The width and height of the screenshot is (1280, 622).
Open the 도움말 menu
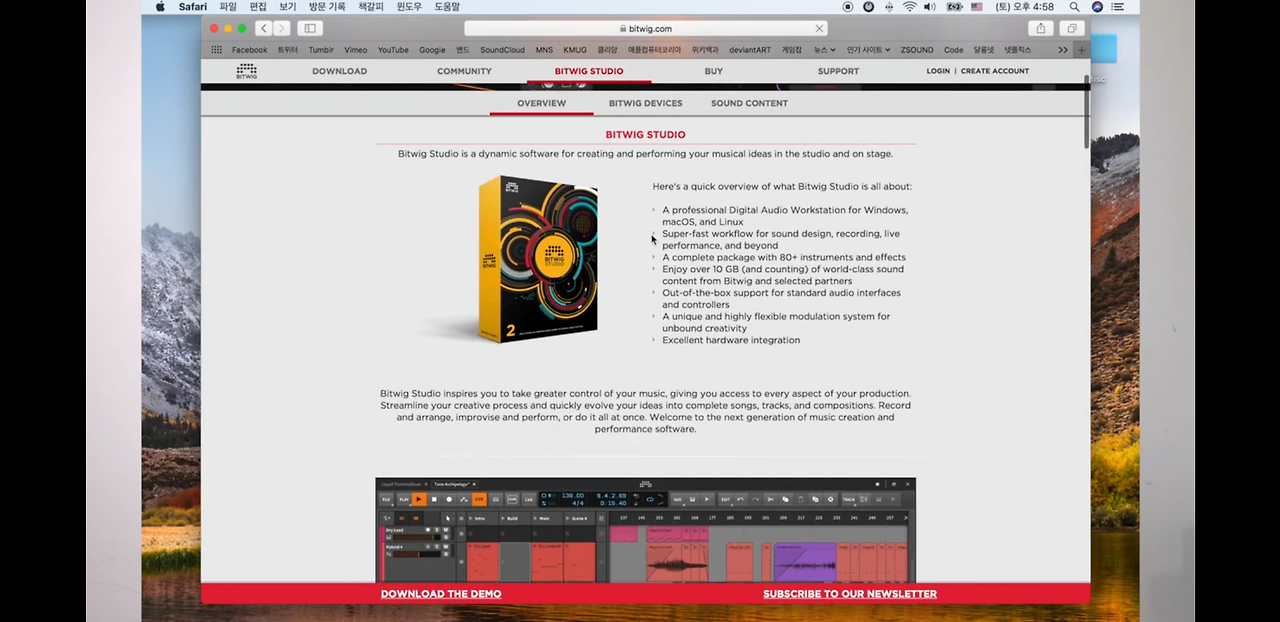coord(447,7)
